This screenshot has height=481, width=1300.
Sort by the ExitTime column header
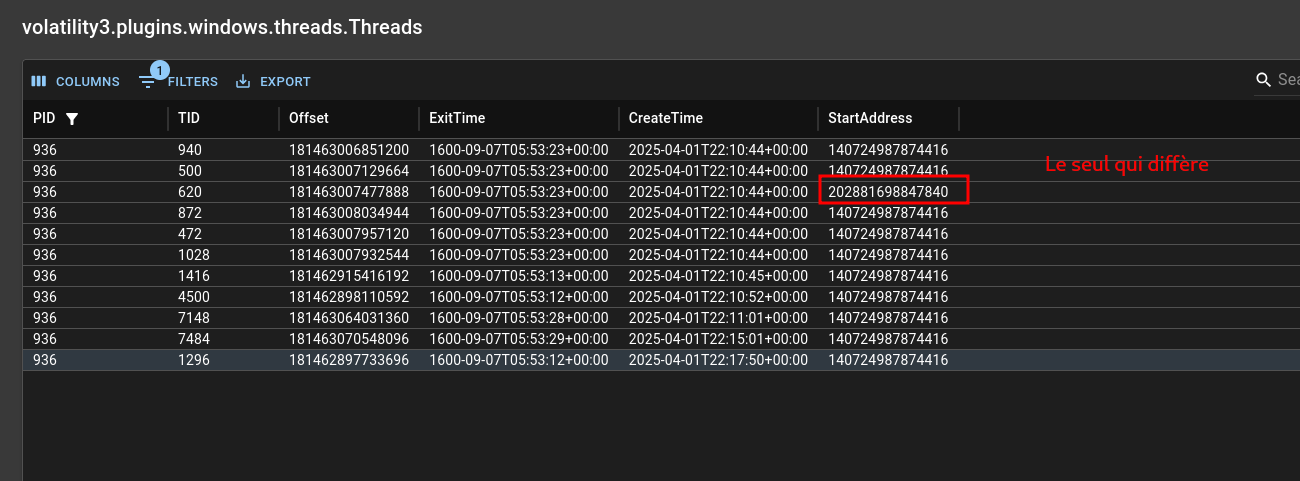[x=457, y=118]
